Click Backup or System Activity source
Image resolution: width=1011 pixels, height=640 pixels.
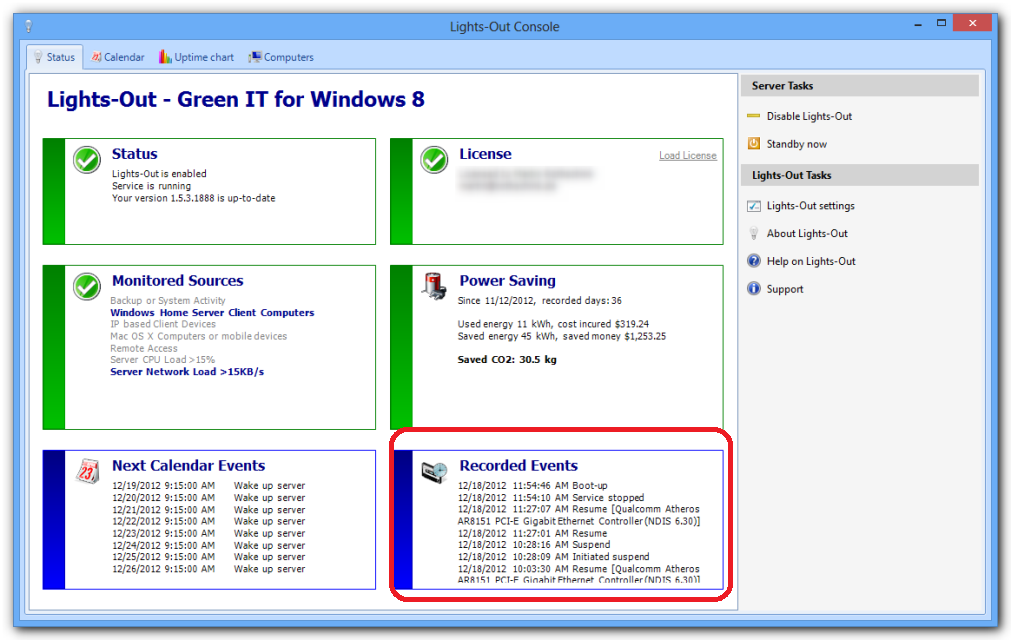pyautogui.click(x=168, y=300)
